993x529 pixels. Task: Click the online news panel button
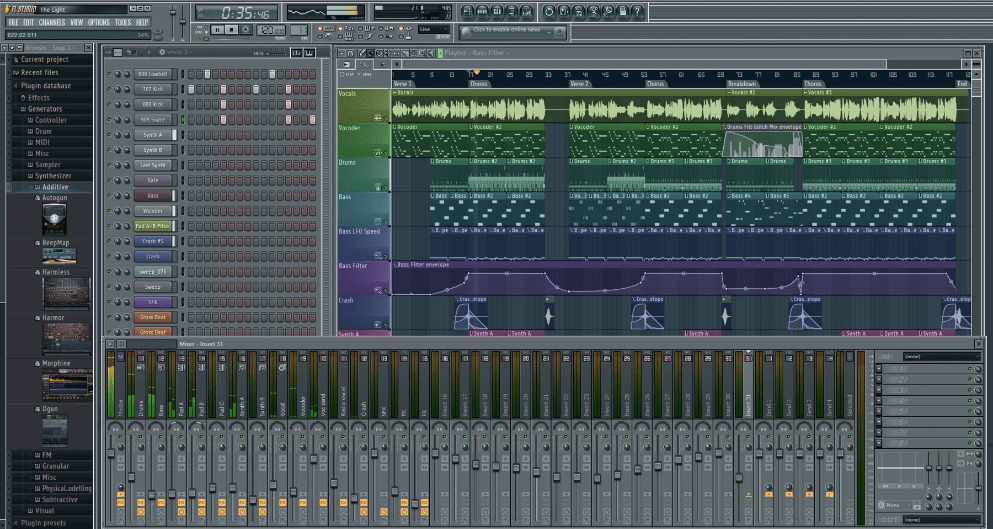coord(513,32)
